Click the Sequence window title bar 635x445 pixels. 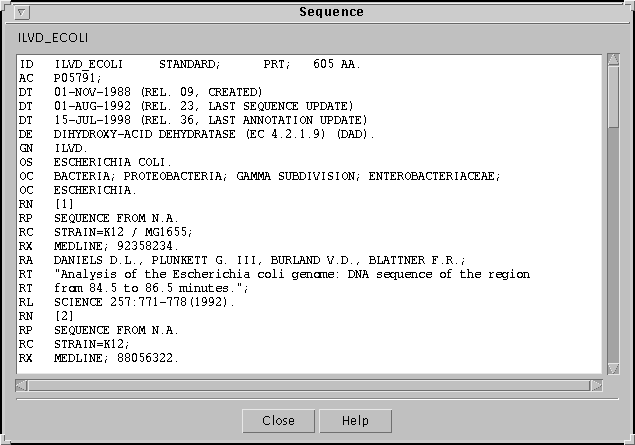pos(330,12)
